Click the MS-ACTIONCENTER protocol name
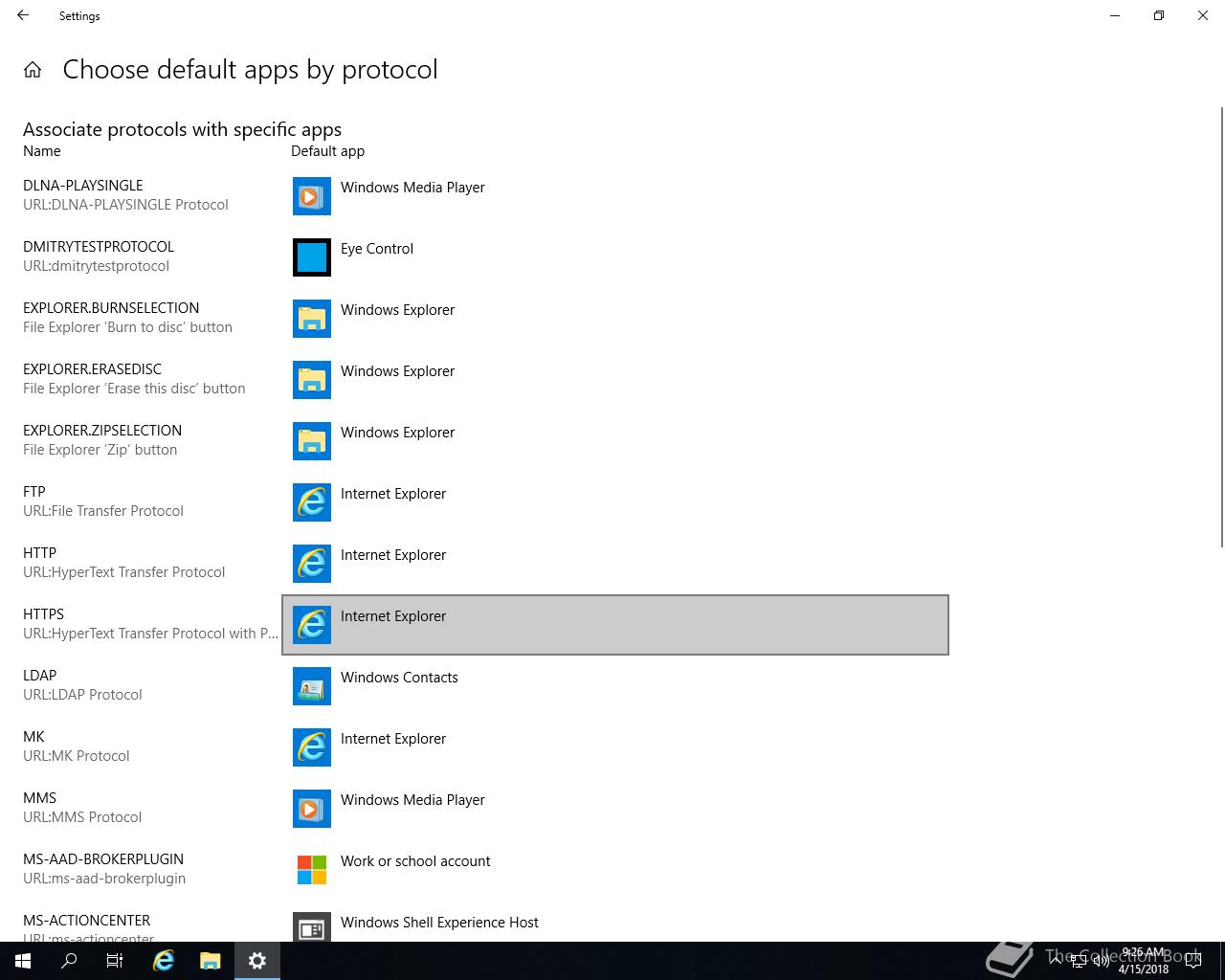Image resolution: width=1225 pixels, height=980 pixels. 86,920
